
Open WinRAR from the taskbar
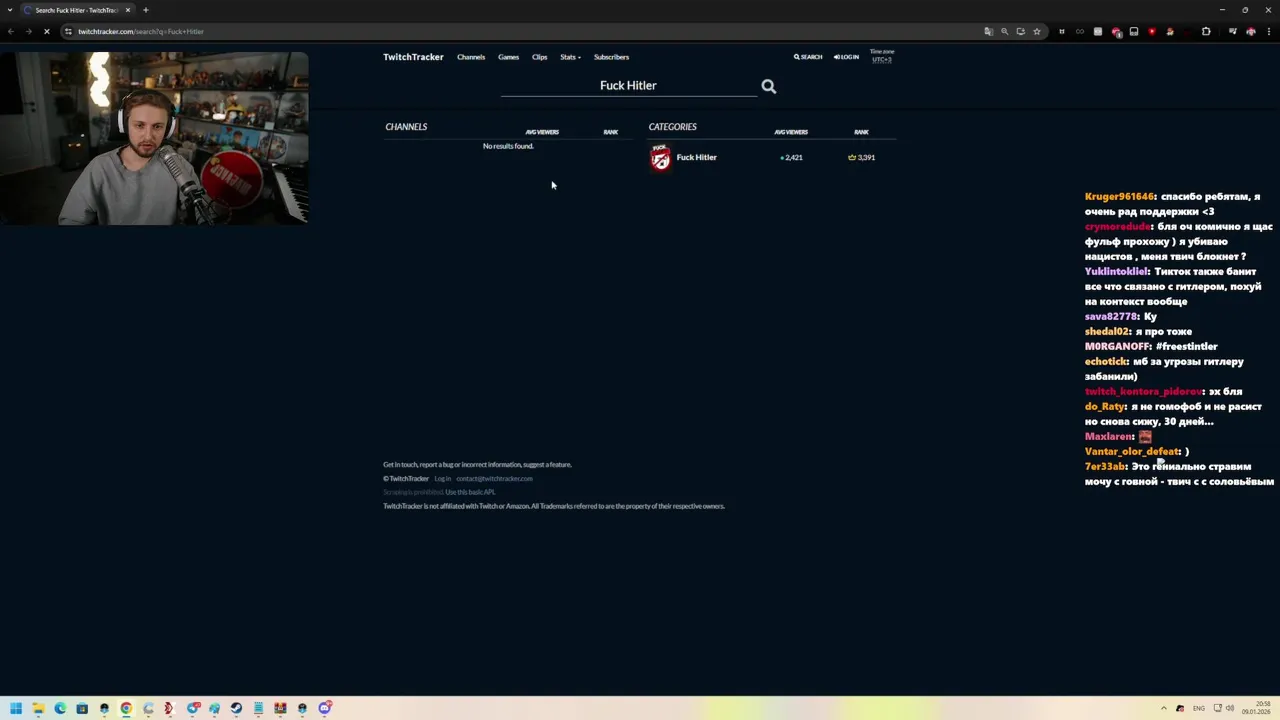coord(280,708)
